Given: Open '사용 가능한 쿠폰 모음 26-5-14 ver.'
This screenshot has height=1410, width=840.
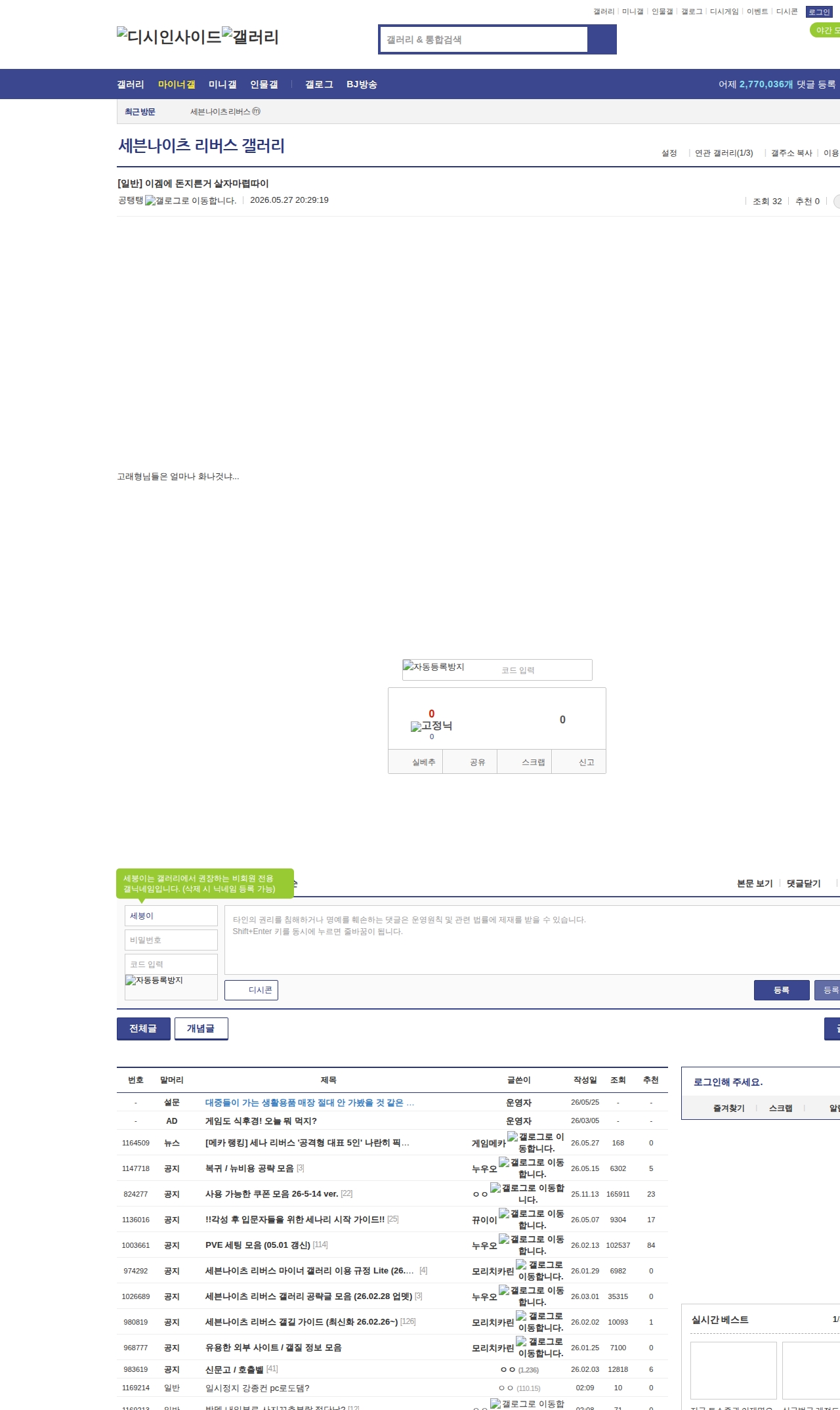Looking at the screenshot, I should tap(272, 1194).
